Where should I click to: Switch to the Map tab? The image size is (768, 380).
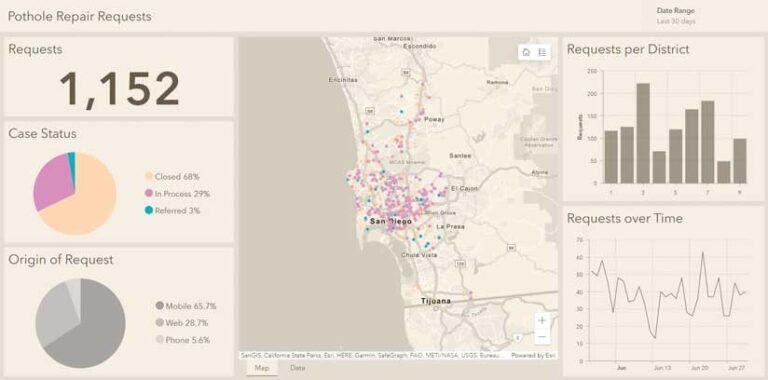(x=262, y=368)
